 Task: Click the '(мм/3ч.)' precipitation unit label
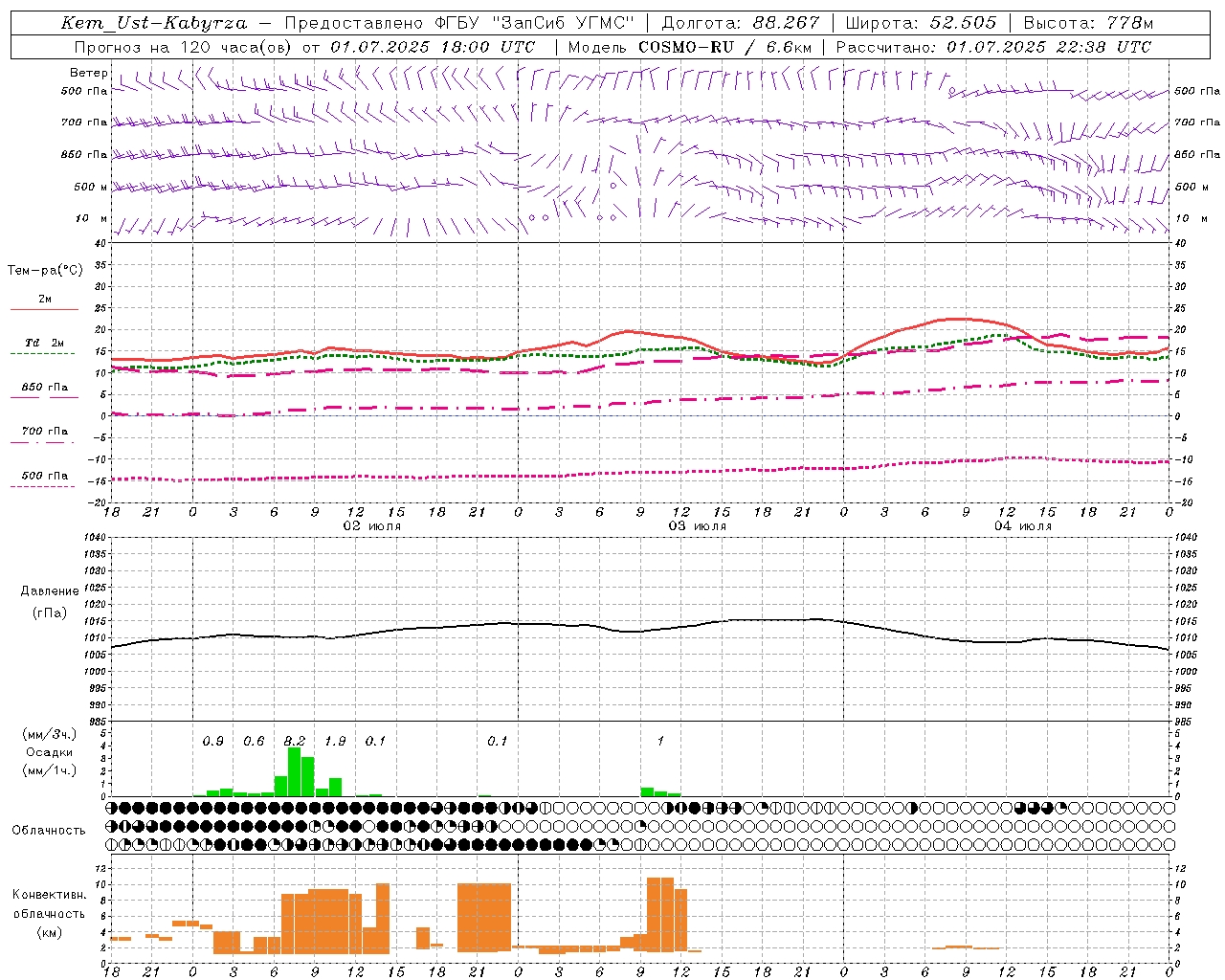click(50, 734)
